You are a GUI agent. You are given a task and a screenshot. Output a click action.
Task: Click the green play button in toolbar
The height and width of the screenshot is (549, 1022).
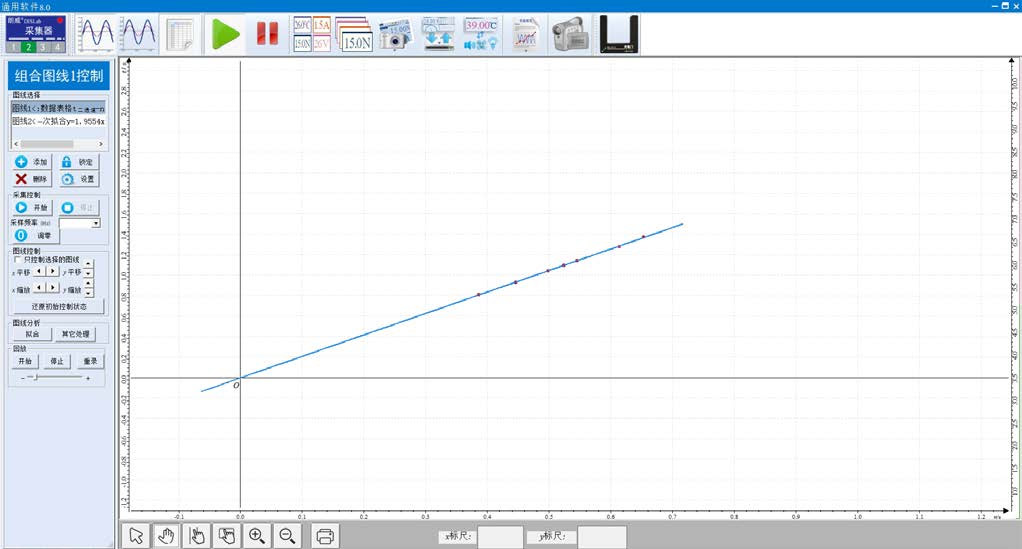click(227, 34)
